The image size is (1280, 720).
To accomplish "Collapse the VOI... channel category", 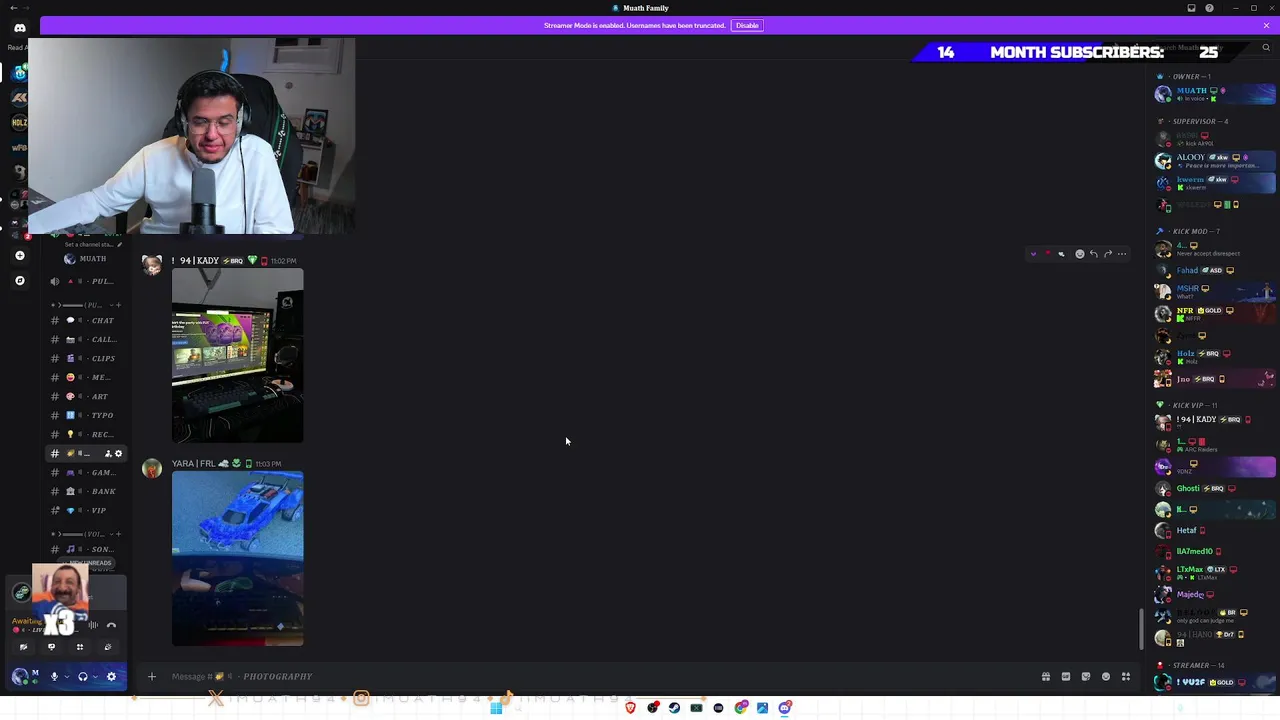I will [87, 534].
